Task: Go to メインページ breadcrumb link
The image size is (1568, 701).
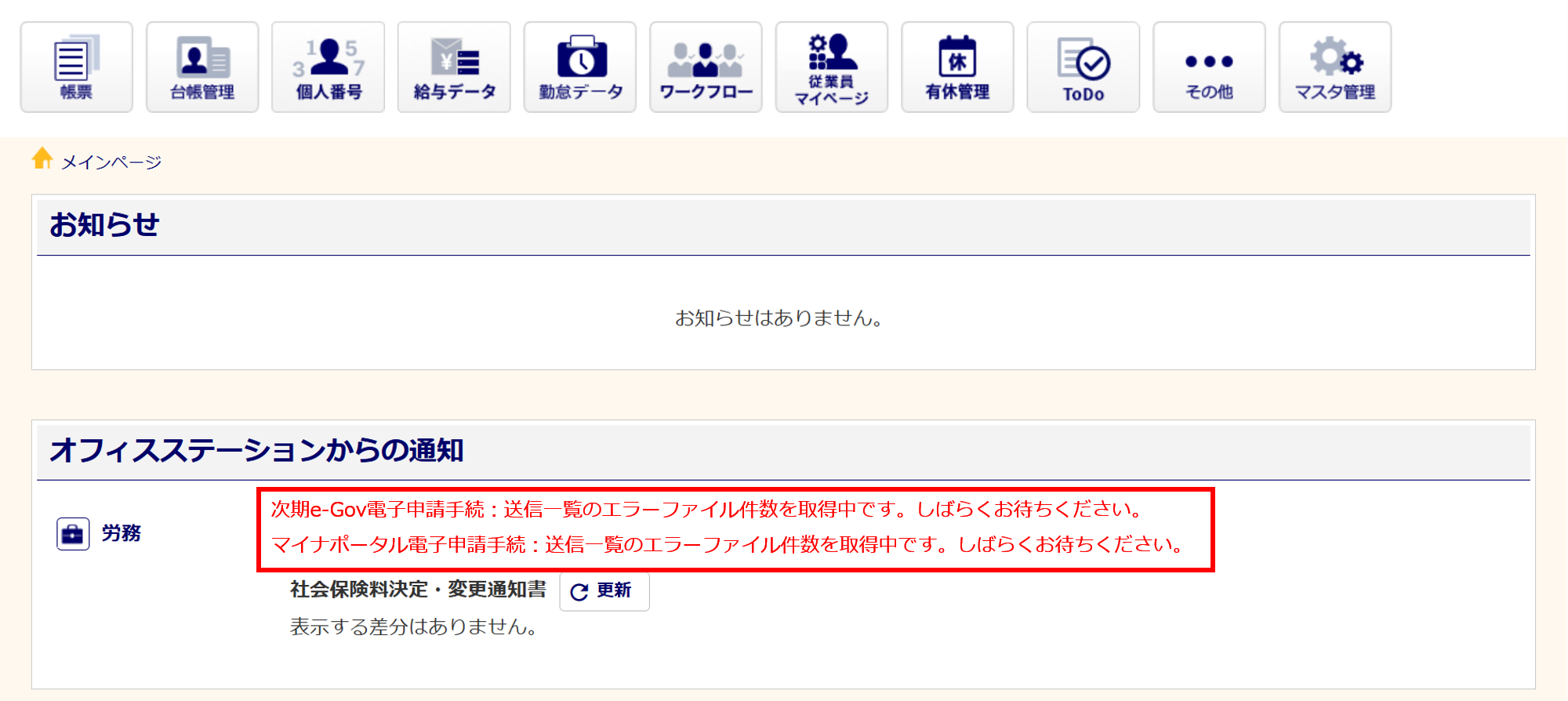Action: tap(111, 162)
